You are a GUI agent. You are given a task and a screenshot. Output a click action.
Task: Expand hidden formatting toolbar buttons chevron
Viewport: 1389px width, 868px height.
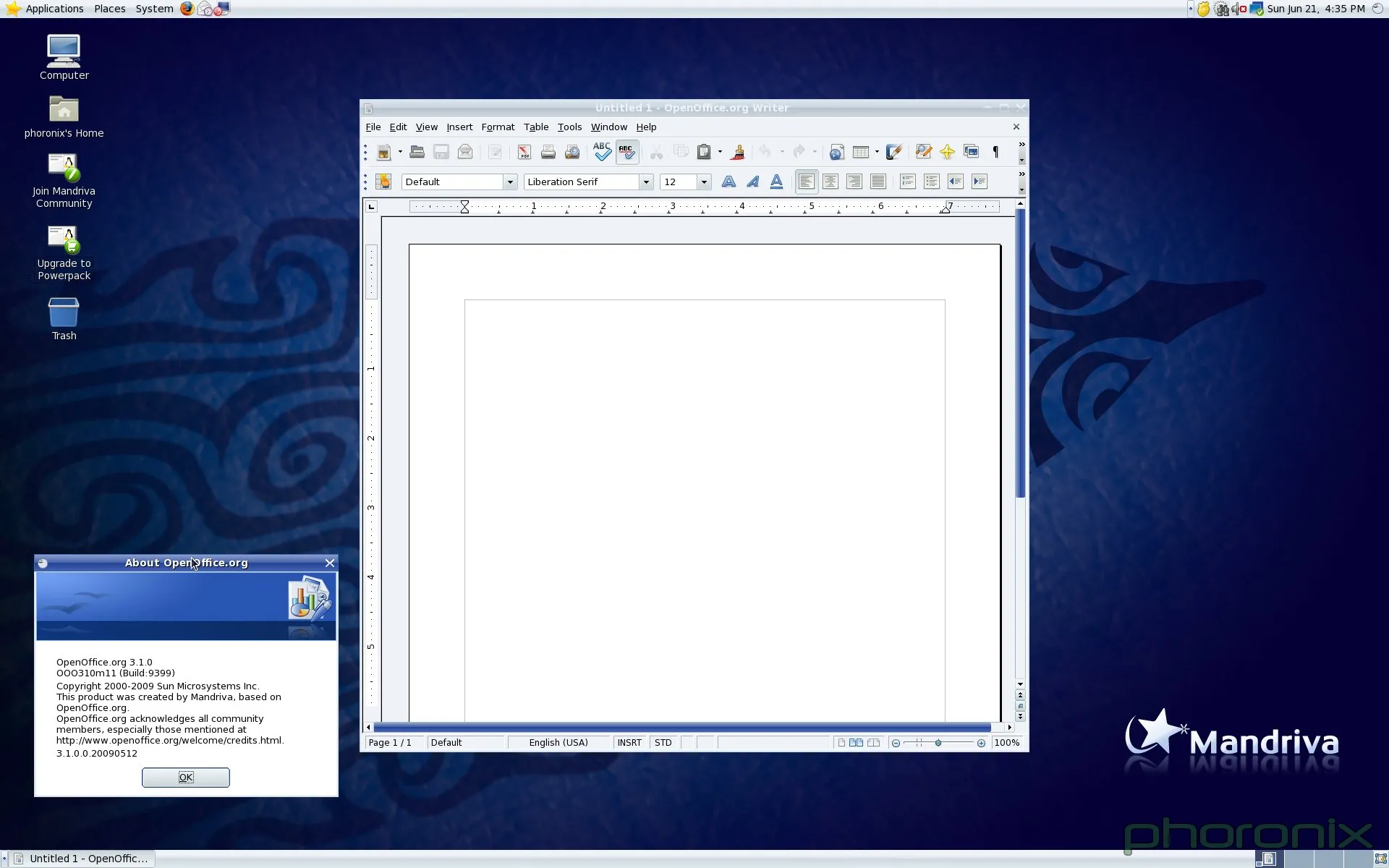click(x=1021, y=174)
